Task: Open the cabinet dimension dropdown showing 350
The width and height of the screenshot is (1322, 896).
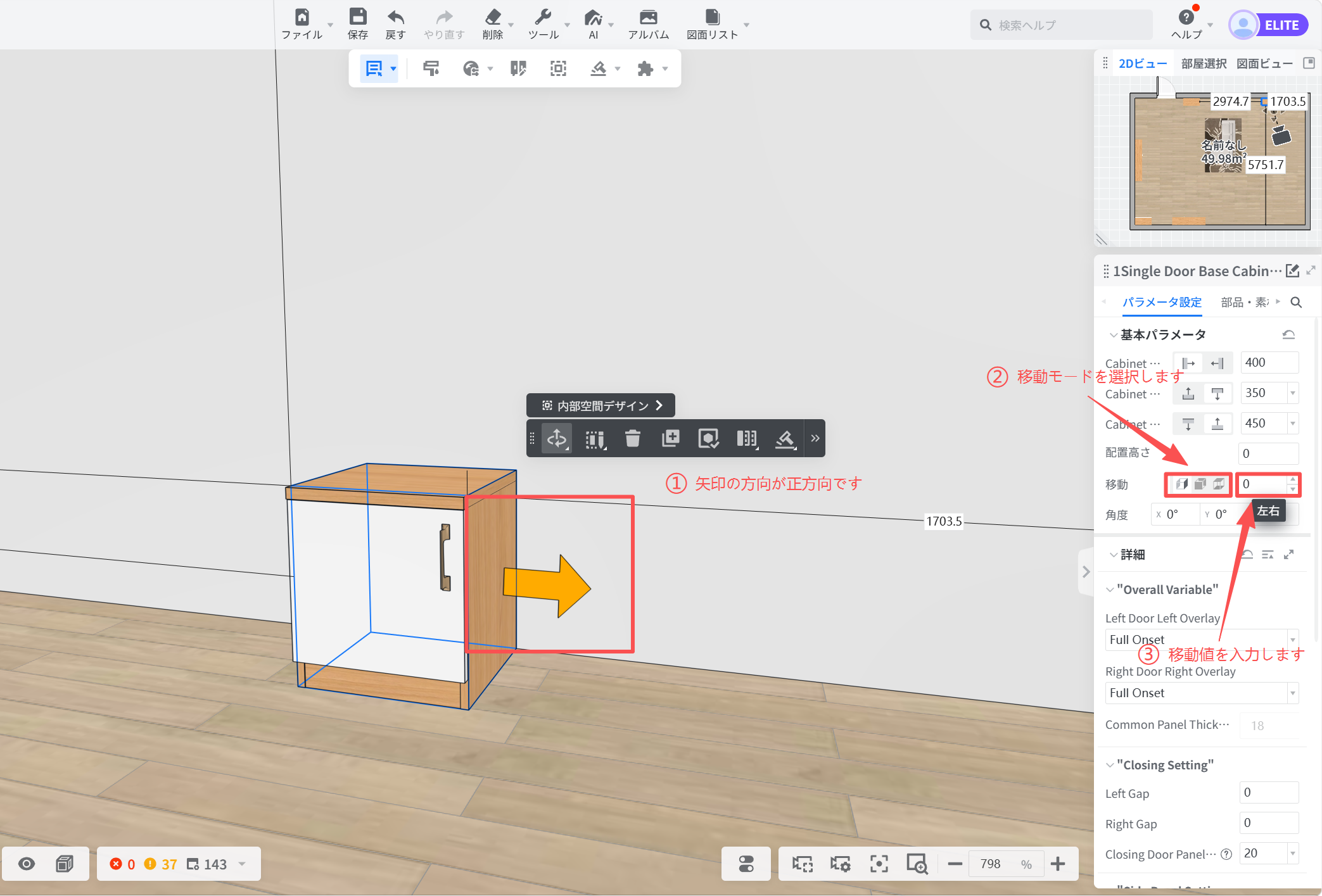Action: [x=1293, y=393]
